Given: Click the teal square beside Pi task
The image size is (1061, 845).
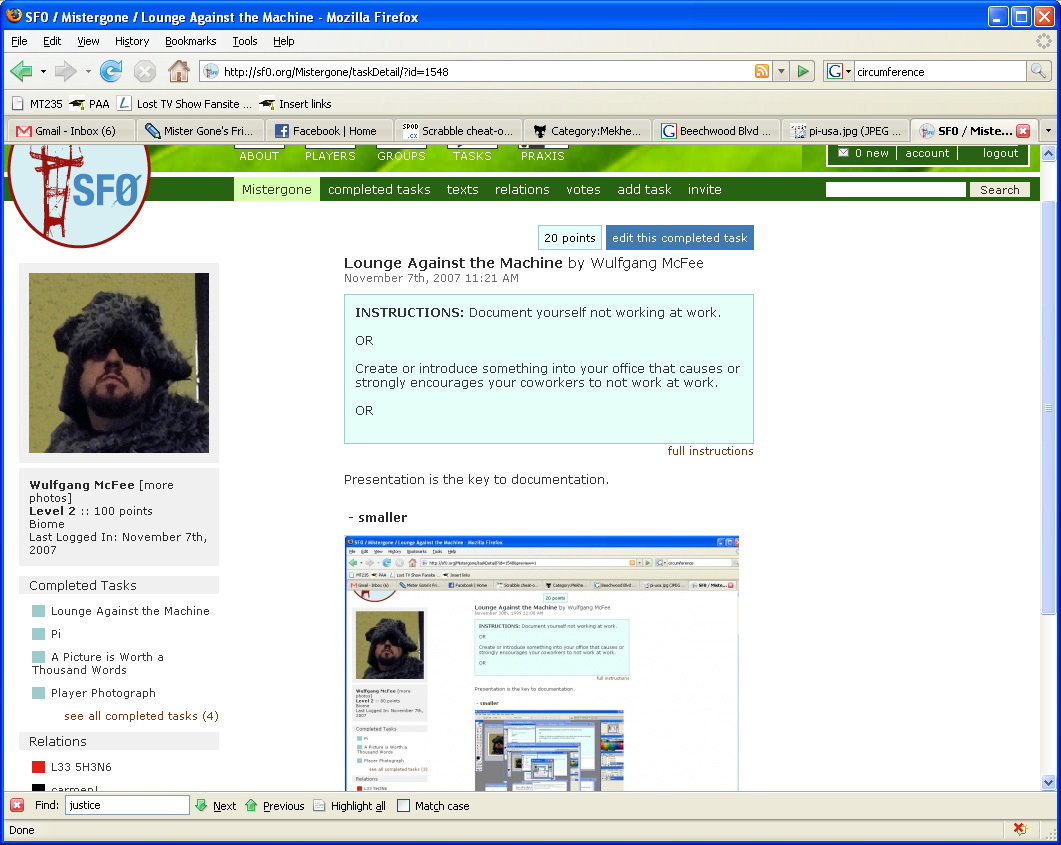Looking at the screenshot, I should [39, 634].
